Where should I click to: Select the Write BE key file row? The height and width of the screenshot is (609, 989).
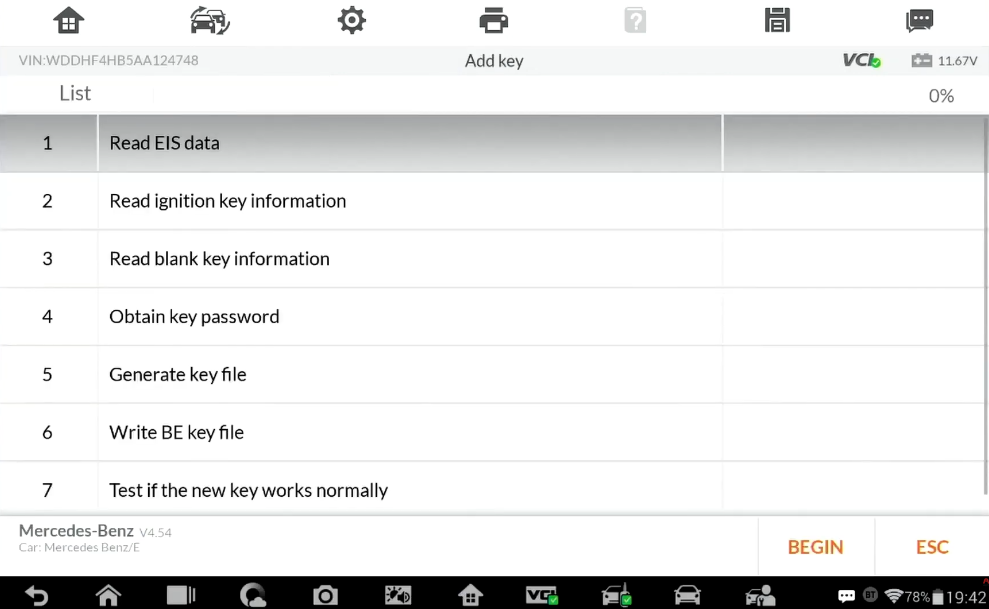[x=492, y=432]
